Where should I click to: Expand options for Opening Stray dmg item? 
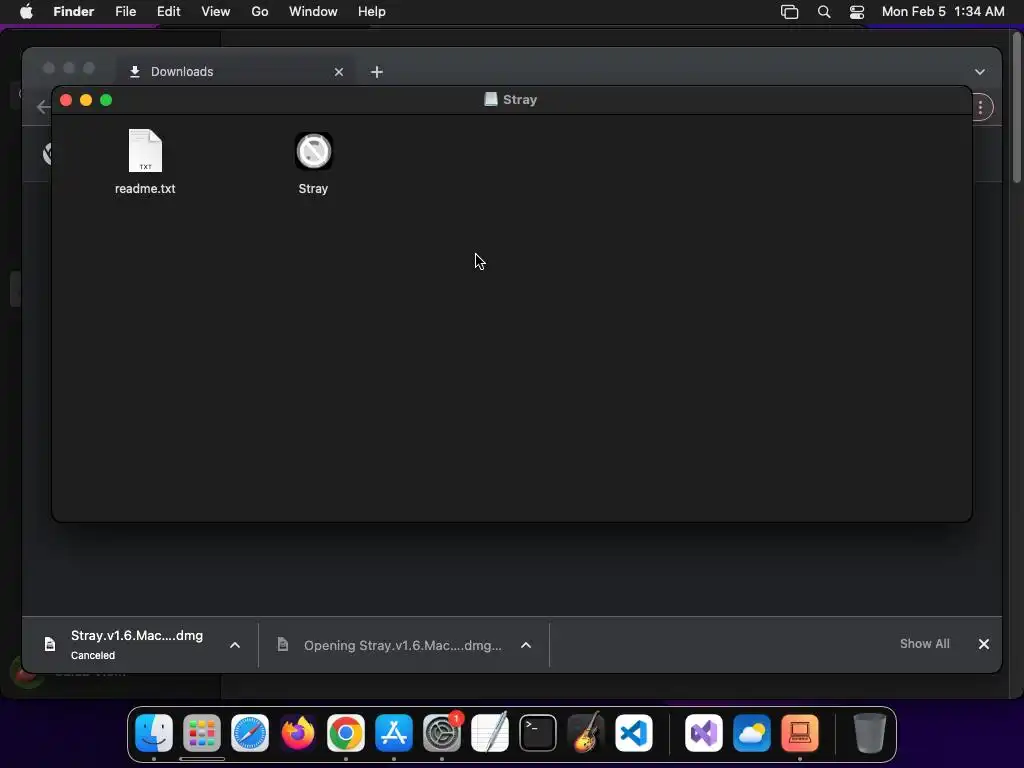526,645
